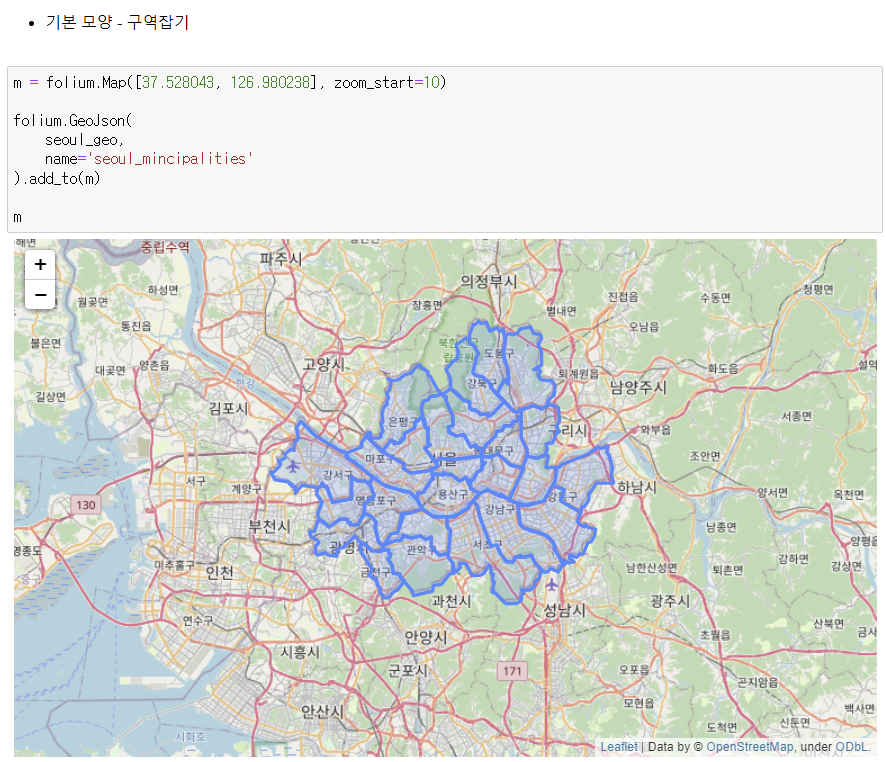Click the seoul_geo, argument line
Viewport: 886px width, 762px height.
pos(84,140)
